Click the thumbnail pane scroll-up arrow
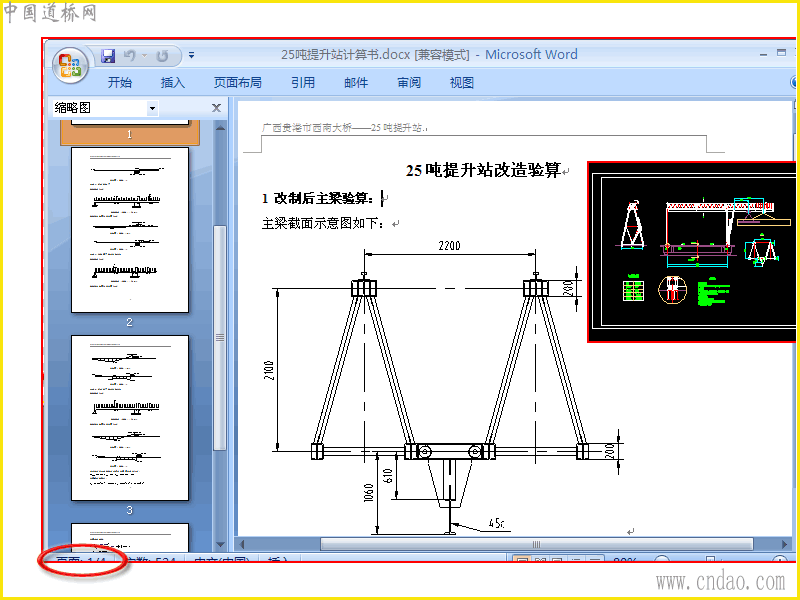800x600 pixels. click(220, 128)
